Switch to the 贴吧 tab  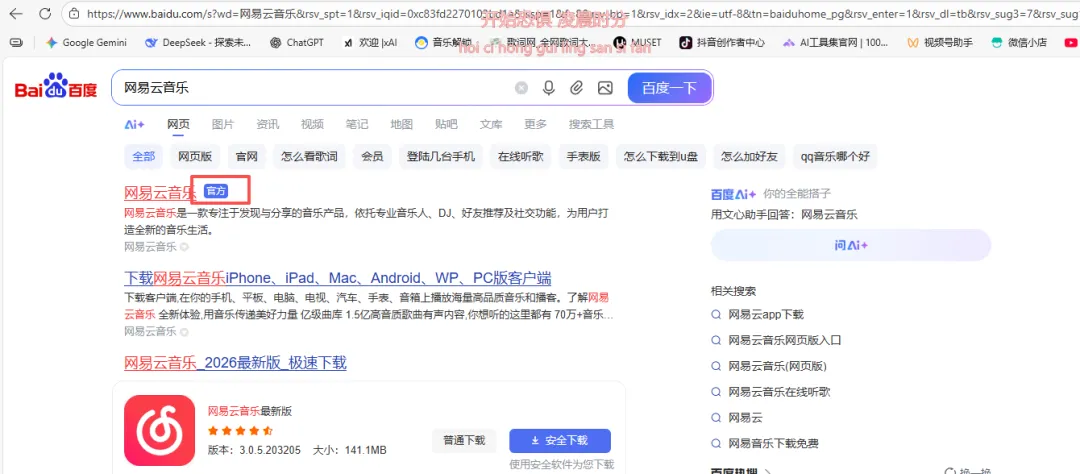click(446, 125)
